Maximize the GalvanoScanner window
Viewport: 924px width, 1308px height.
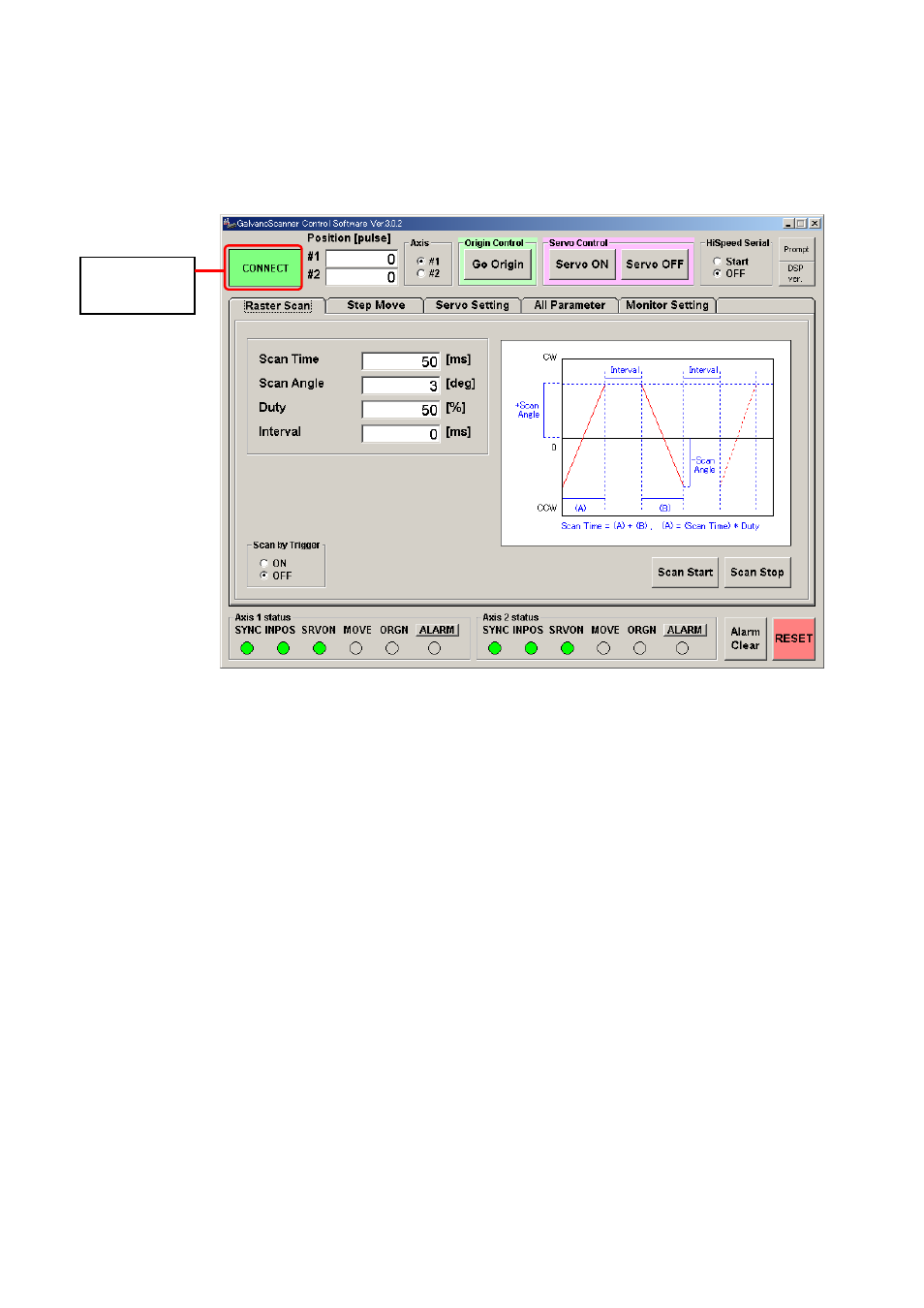(801, 224)
